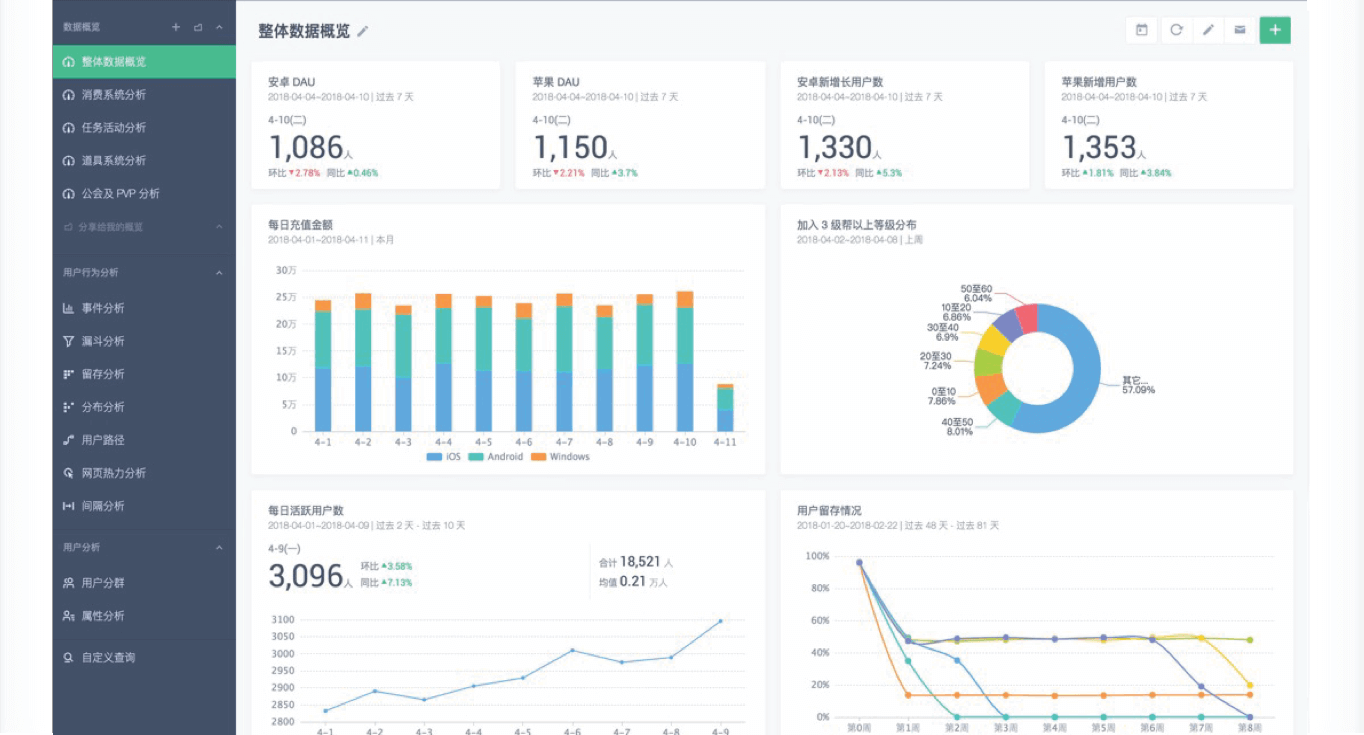This screenshot has height=735, width=1364.
Task: Select 消费系统分析 in the sidebar
Action: point(113,95)
